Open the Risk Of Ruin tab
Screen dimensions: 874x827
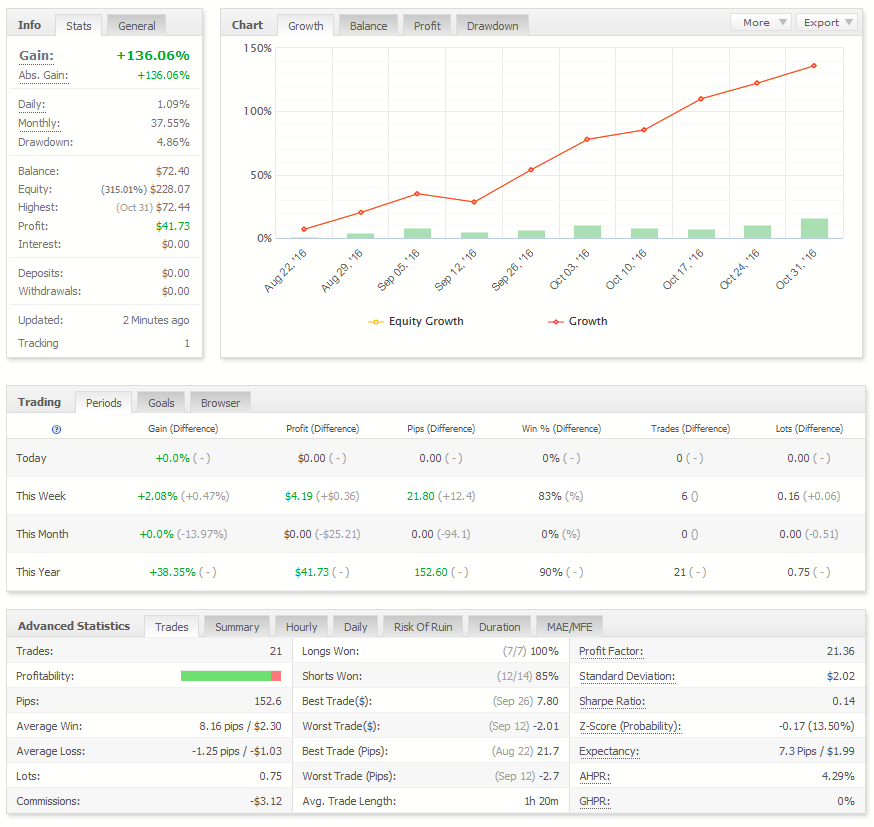pyautogui.click(x=423, y=626)
